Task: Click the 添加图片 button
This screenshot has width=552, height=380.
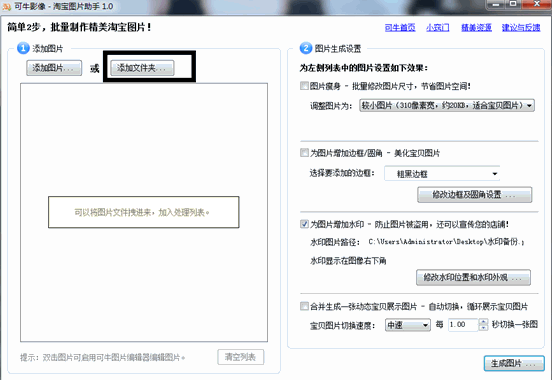Action: 54,68
